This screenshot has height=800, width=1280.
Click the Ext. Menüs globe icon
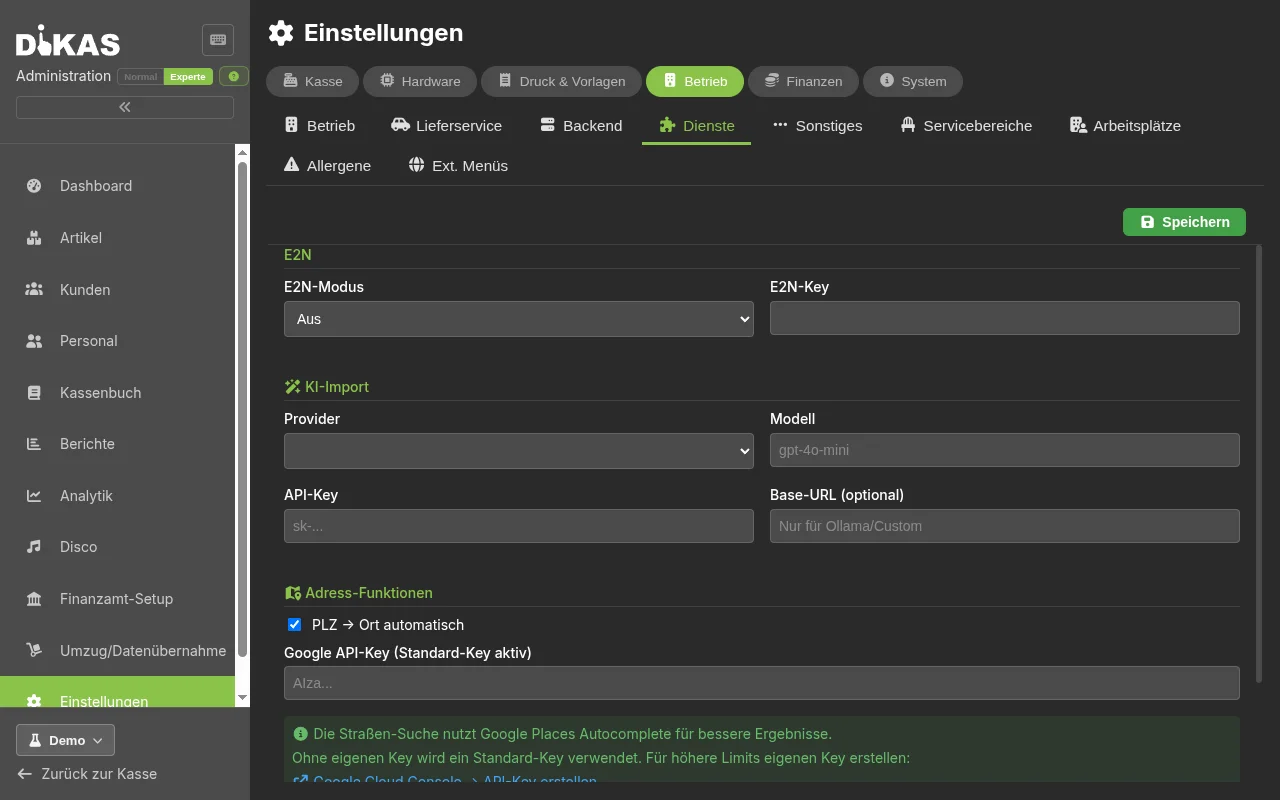[417, 165]
